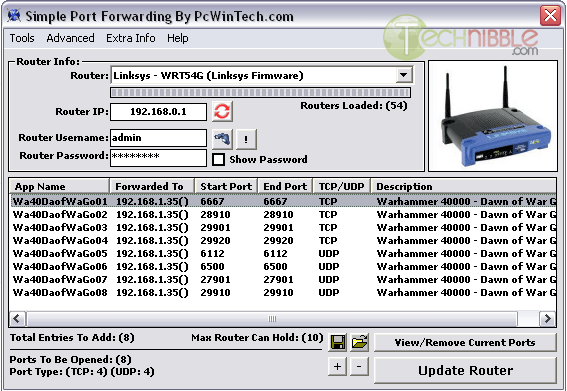Click the floppy disk save icon
The image size is (567, 391).
pyautogui.click(x=338, y=342)
